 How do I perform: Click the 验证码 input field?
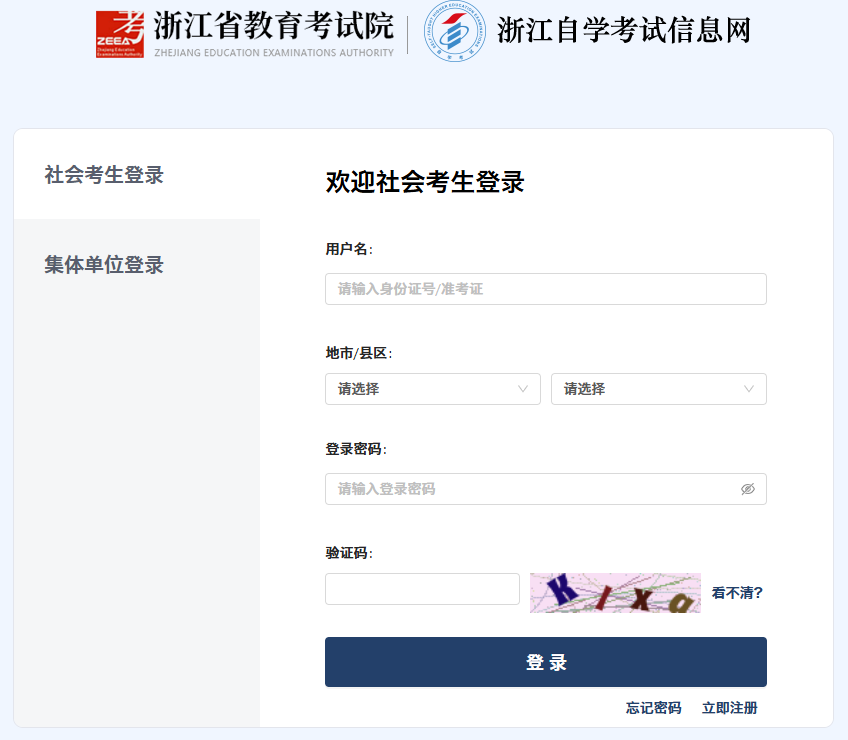pos(421,589)
